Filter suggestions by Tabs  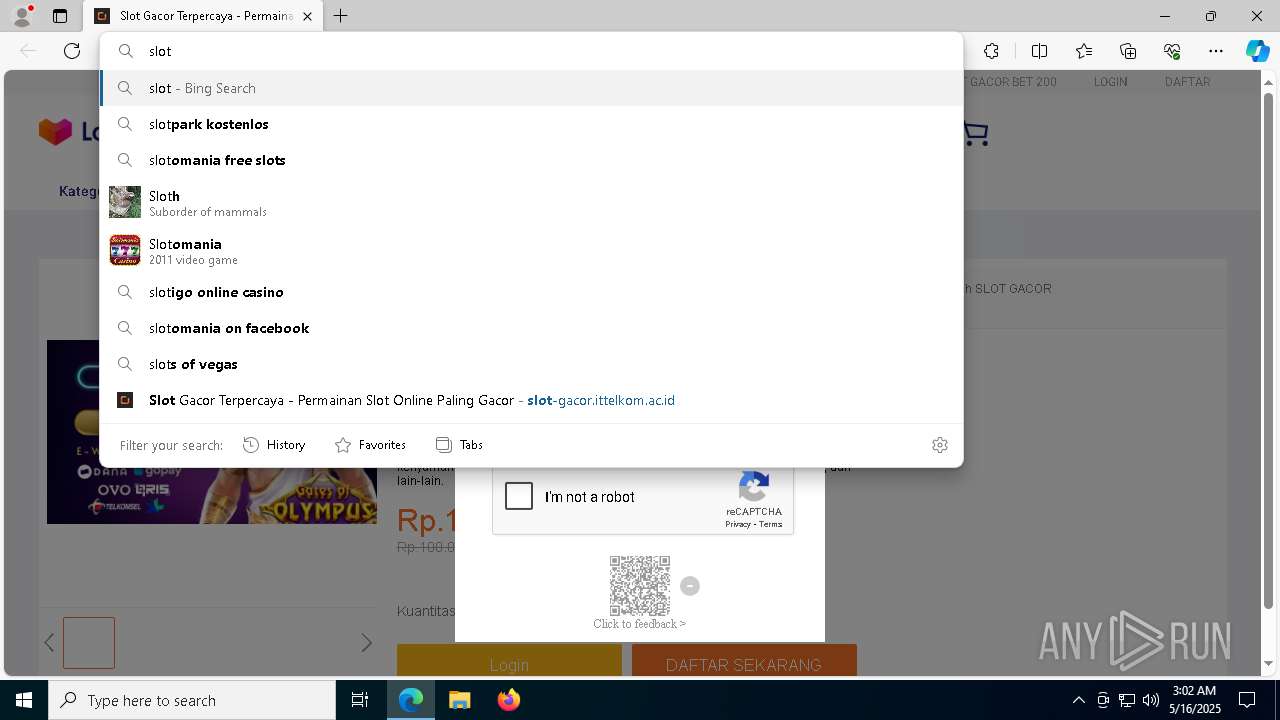[x=459, y=445]
